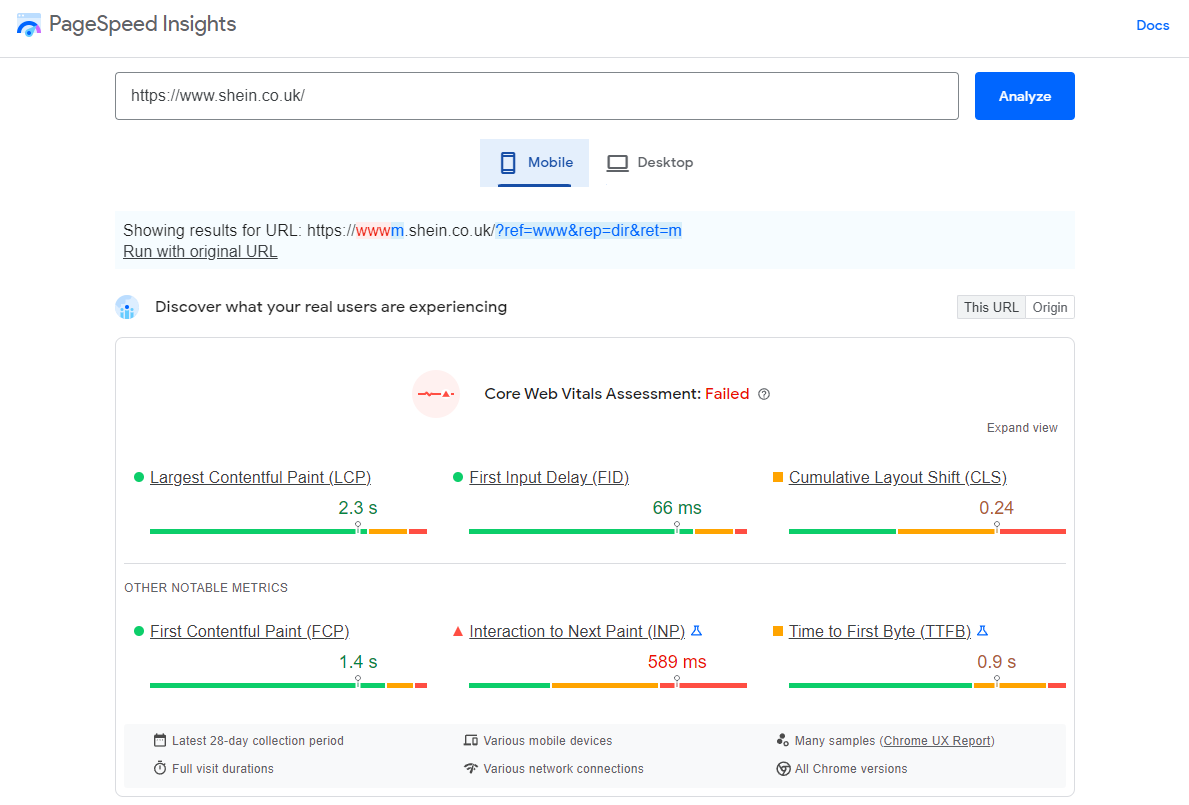Screen dimensions: 1189x805
Task: Click the 589 ms INP value
Action: [x=677, y=662]
